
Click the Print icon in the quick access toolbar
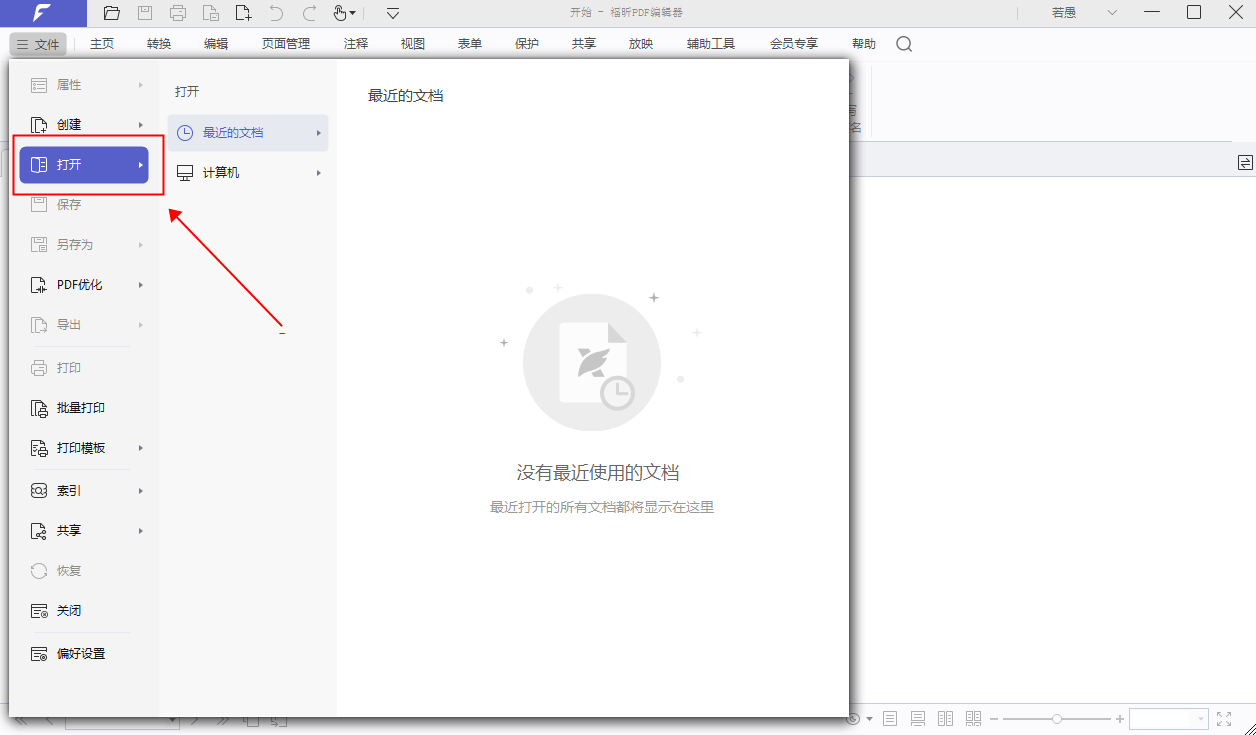point(178,13)
